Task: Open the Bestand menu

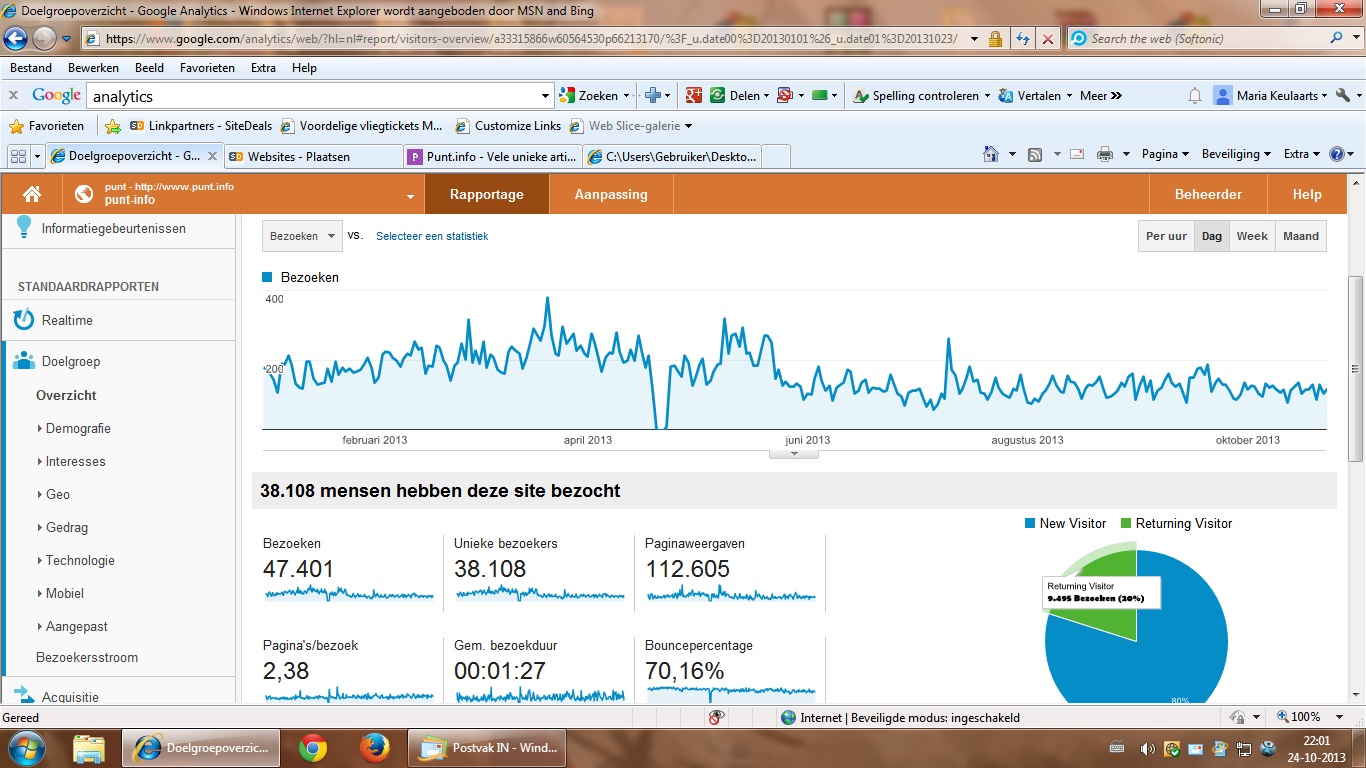Action: (31, 68)
